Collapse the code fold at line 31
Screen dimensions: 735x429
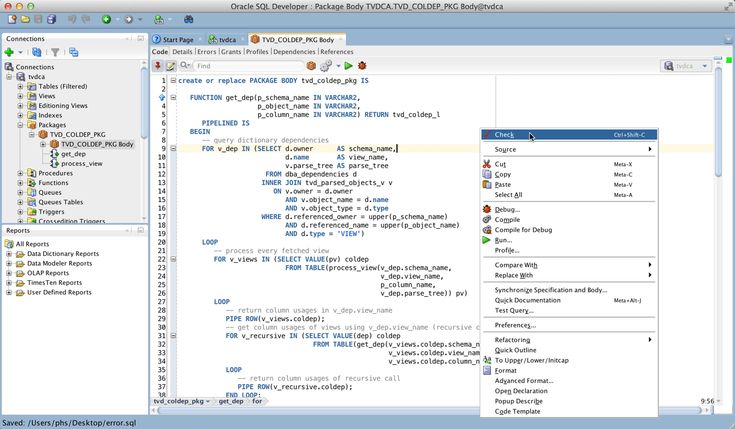(x=173, y=336)
